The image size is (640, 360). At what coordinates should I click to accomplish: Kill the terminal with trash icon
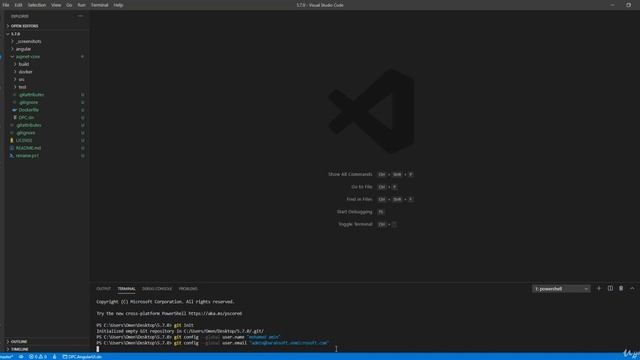pyautogui.click(x=621, y=289)
